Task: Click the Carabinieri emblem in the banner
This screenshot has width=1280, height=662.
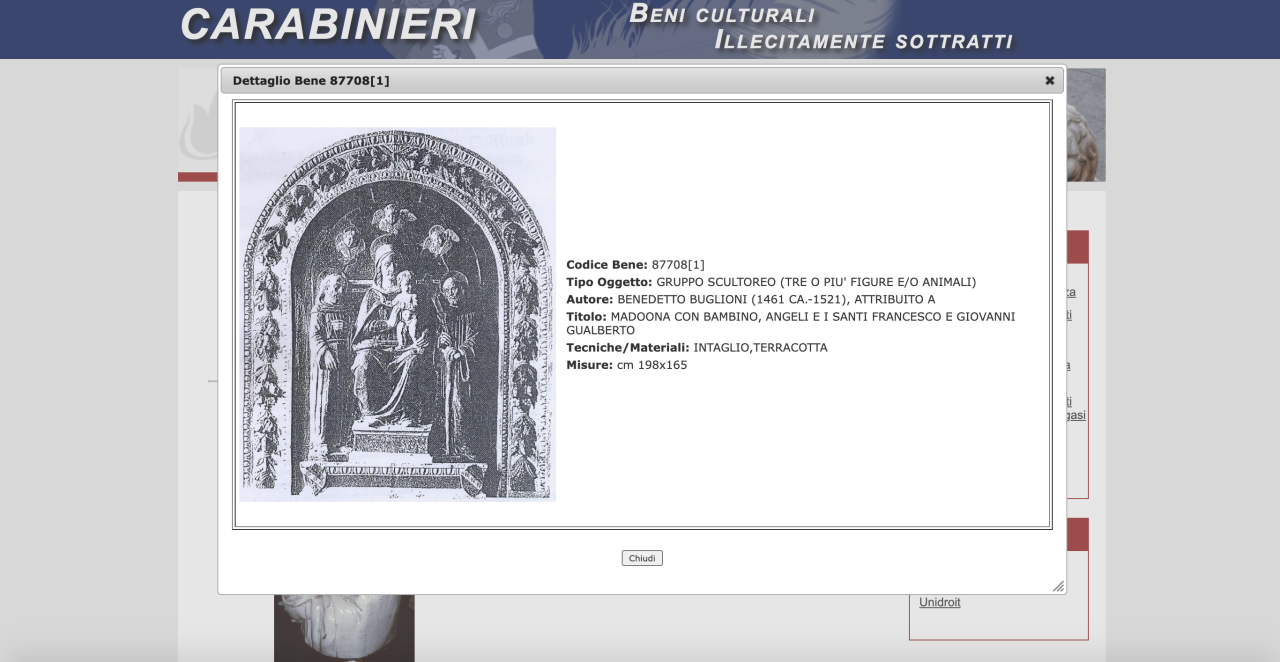Action: point(510,30)
